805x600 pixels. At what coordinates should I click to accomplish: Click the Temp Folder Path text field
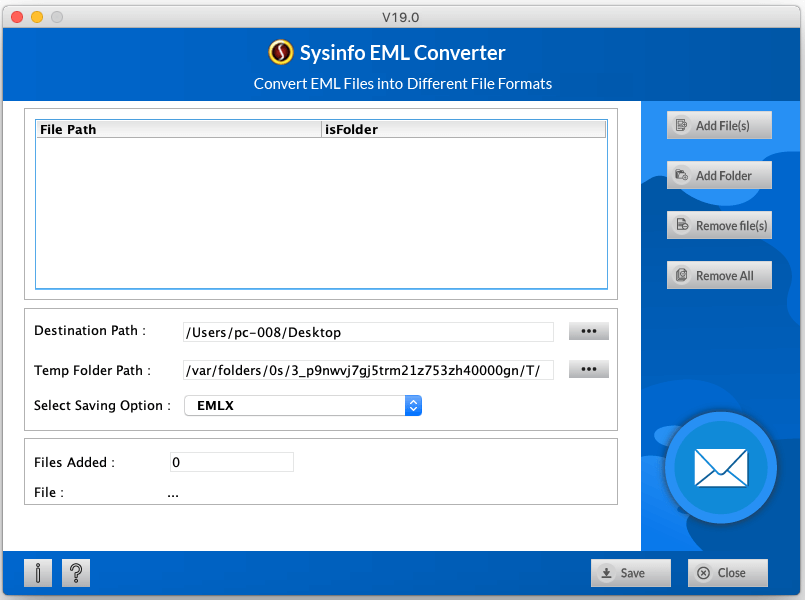(x=367, y=371)
